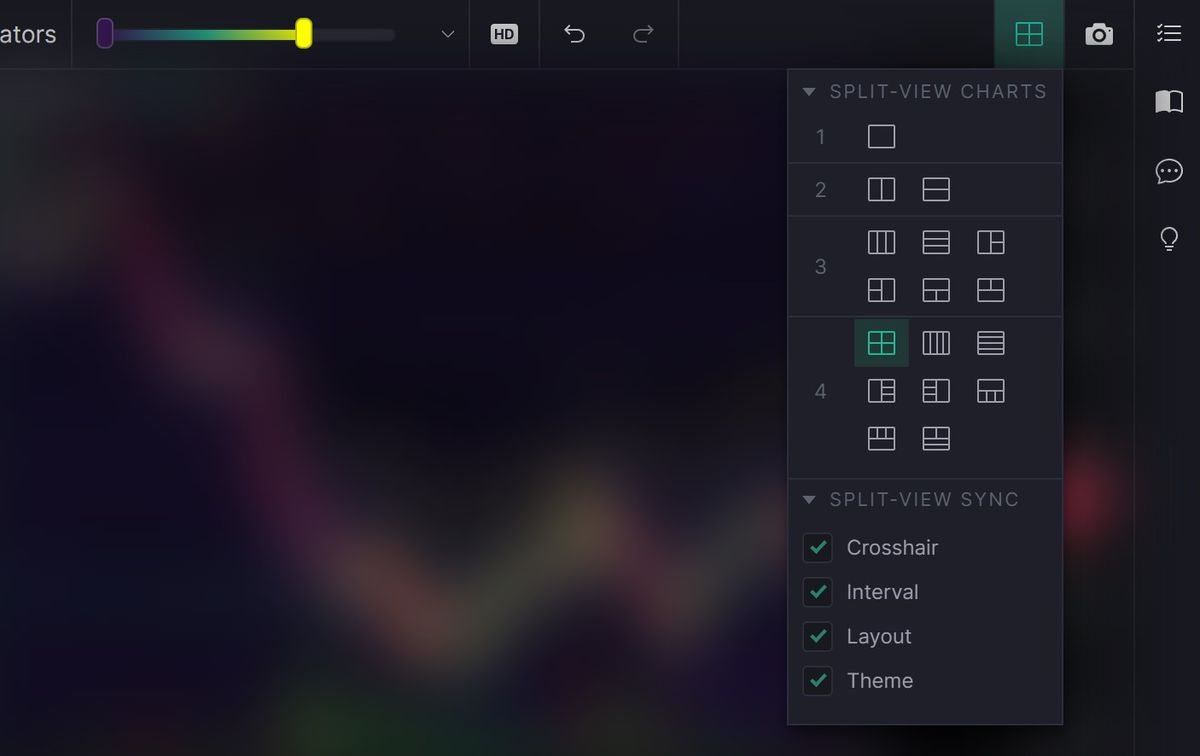The height and width of the screenshot is (756, 1200).
Task: Select the four-column chart layout
Action: [936, 343]
